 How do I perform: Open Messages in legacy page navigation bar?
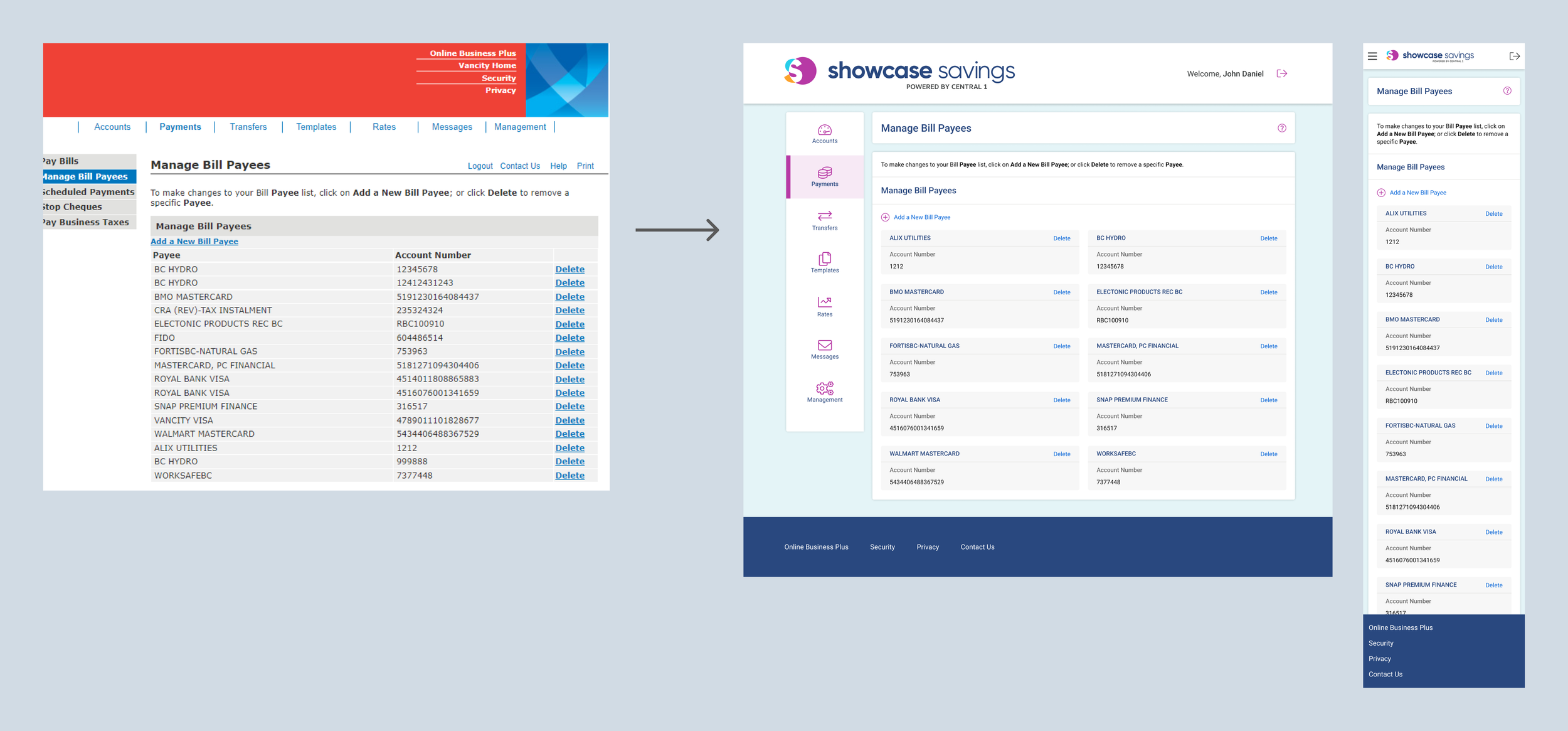(x=452, y=127)
